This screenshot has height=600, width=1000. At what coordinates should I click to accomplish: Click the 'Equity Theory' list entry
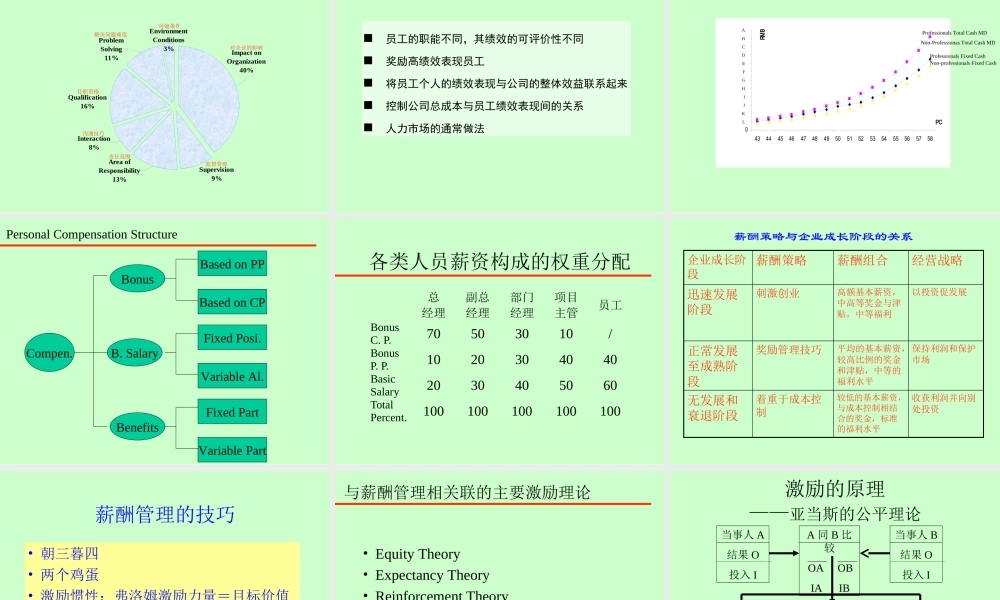click(x=416, y=554)
